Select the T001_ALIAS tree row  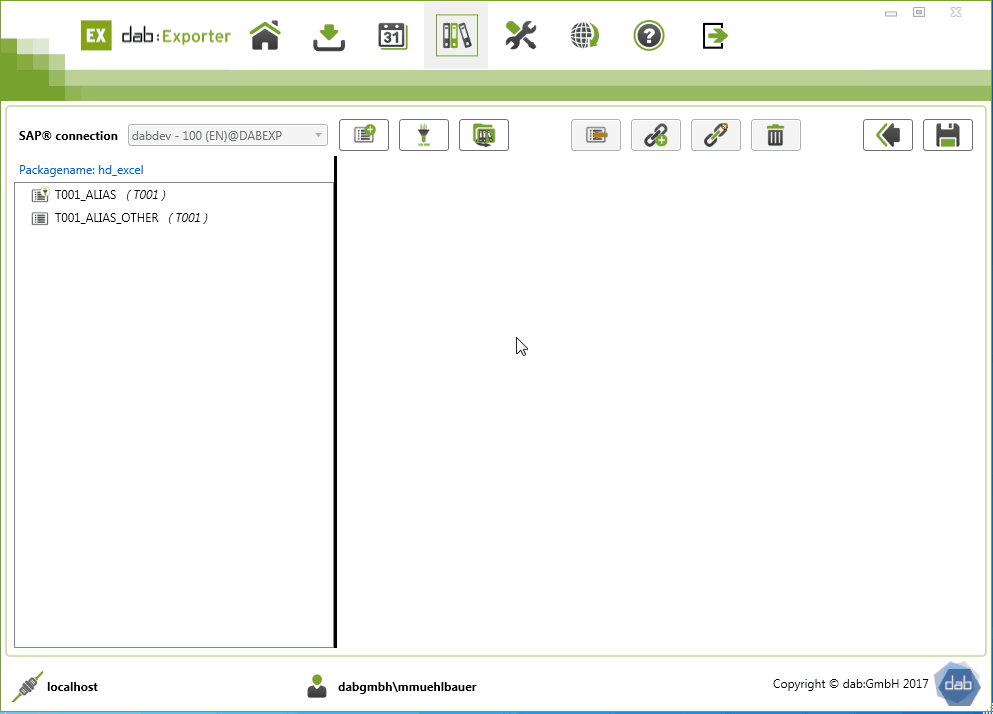click(x=174, y=194)
